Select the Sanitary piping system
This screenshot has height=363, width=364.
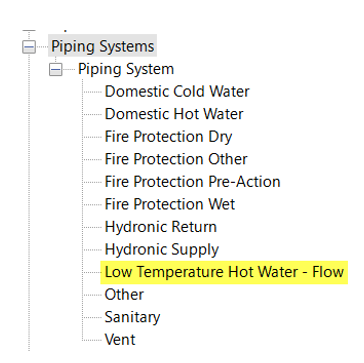(132, 317)
